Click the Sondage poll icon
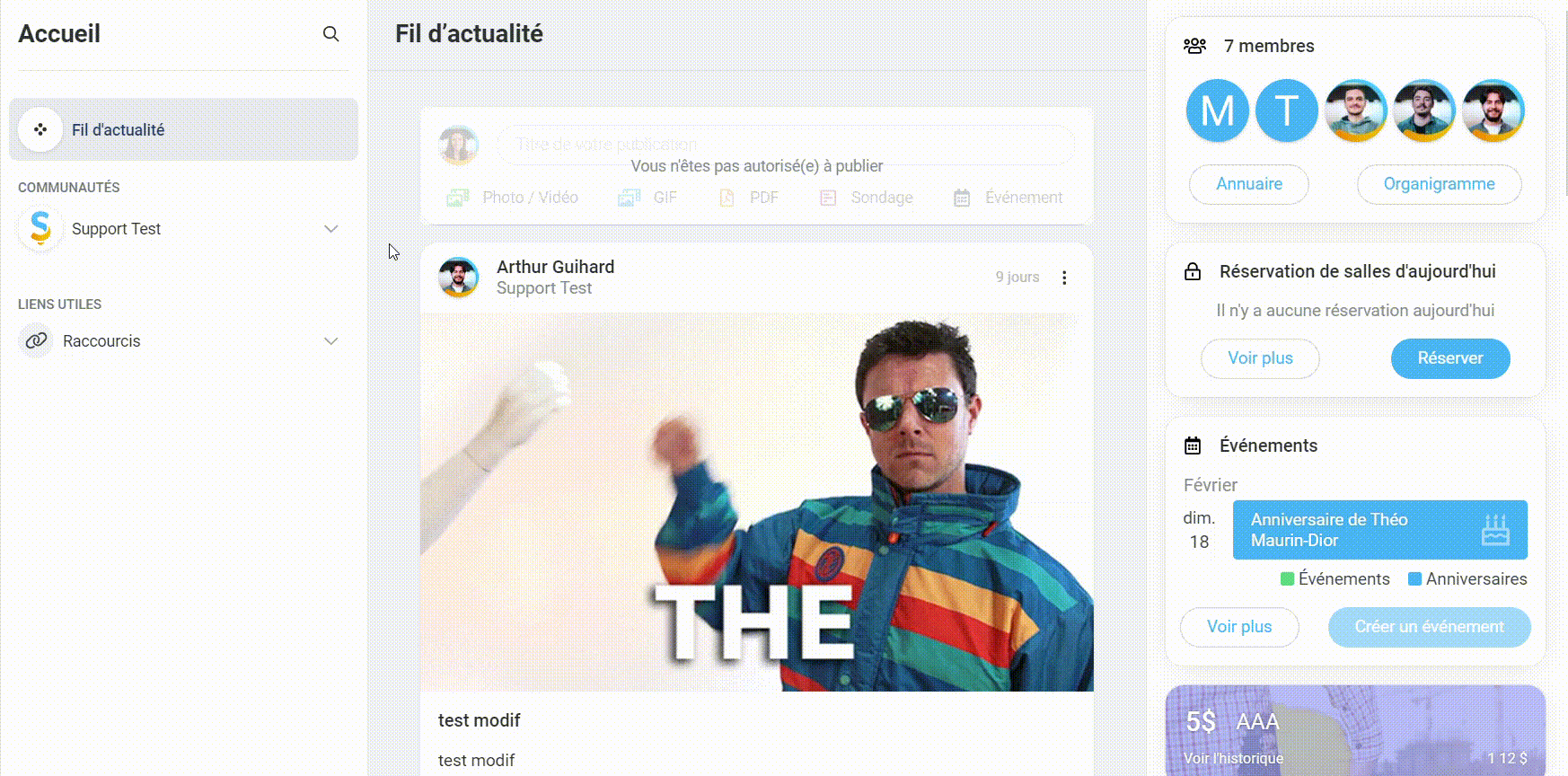The height and width of the screenshot is (776, 1568). click(828, 198)
